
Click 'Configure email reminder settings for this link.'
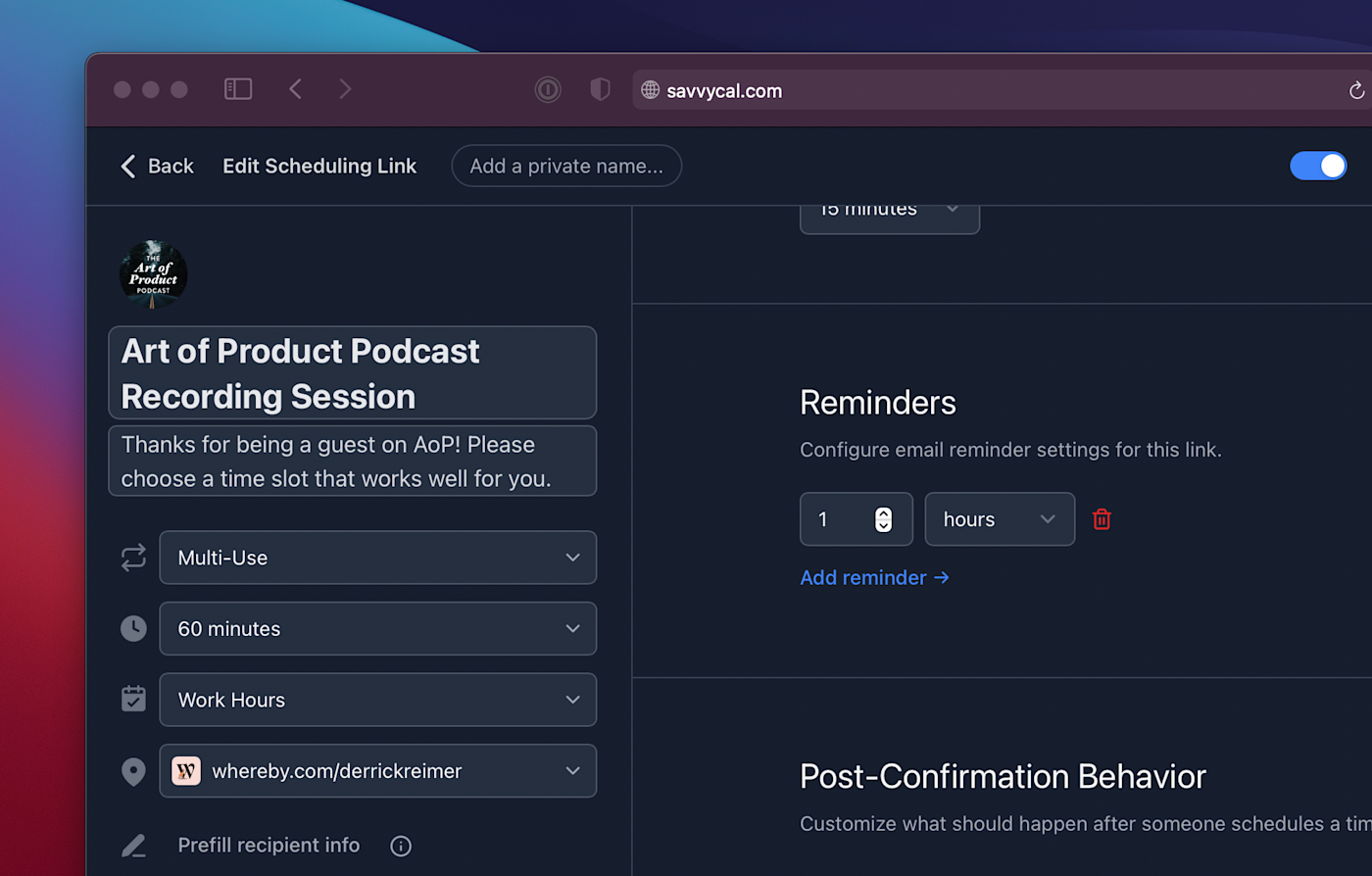coord(1010,450)
